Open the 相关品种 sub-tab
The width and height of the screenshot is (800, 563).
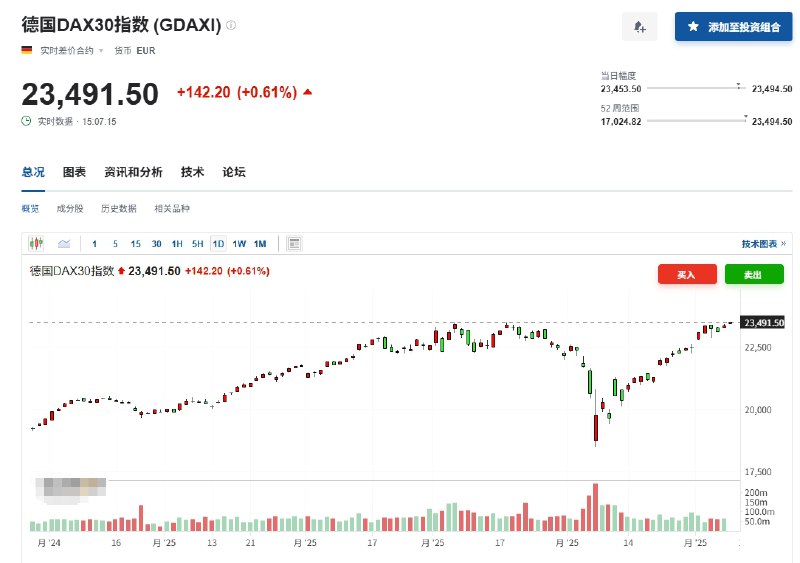tap(172, 208)
